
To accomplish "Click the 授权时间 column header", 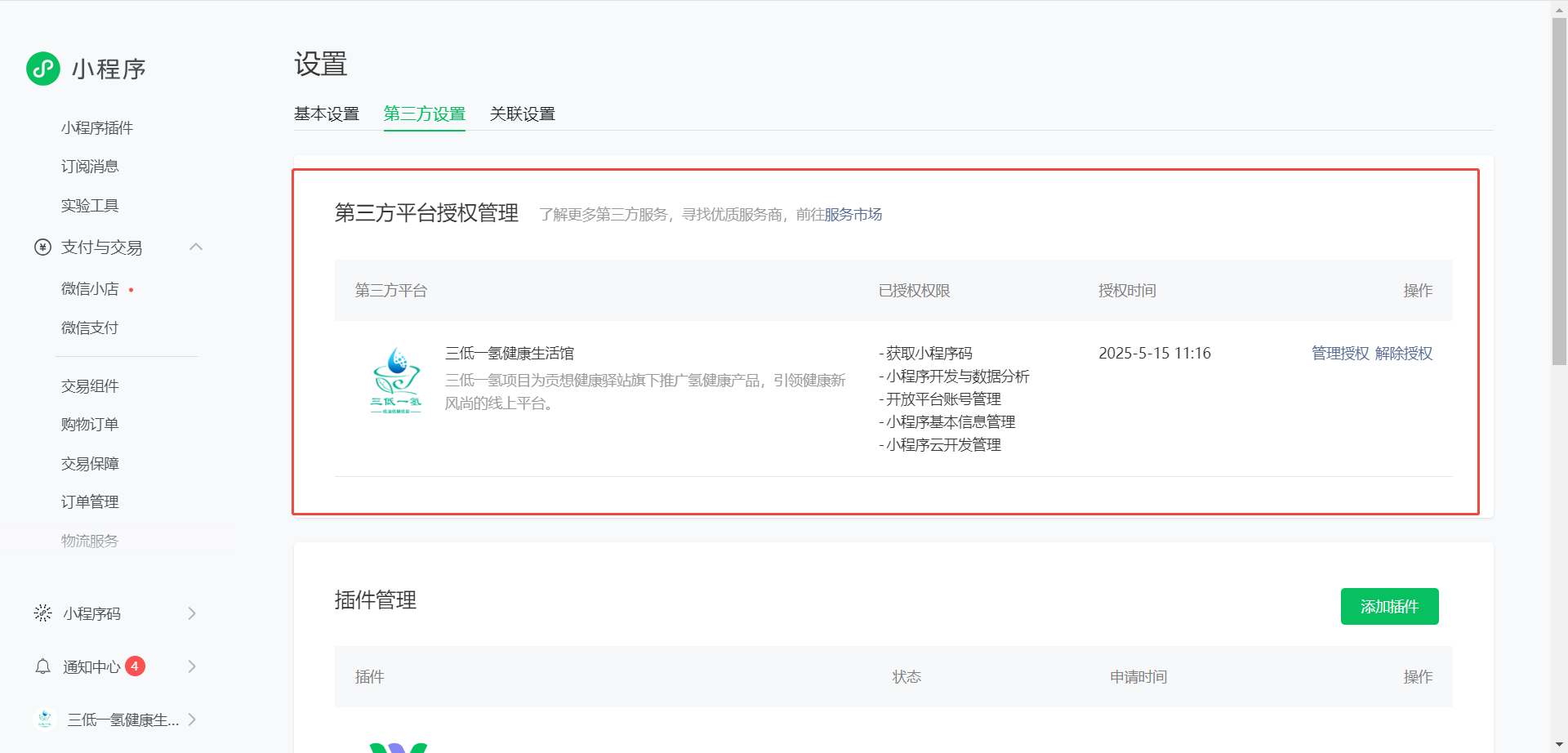I will pos(1127,291).
